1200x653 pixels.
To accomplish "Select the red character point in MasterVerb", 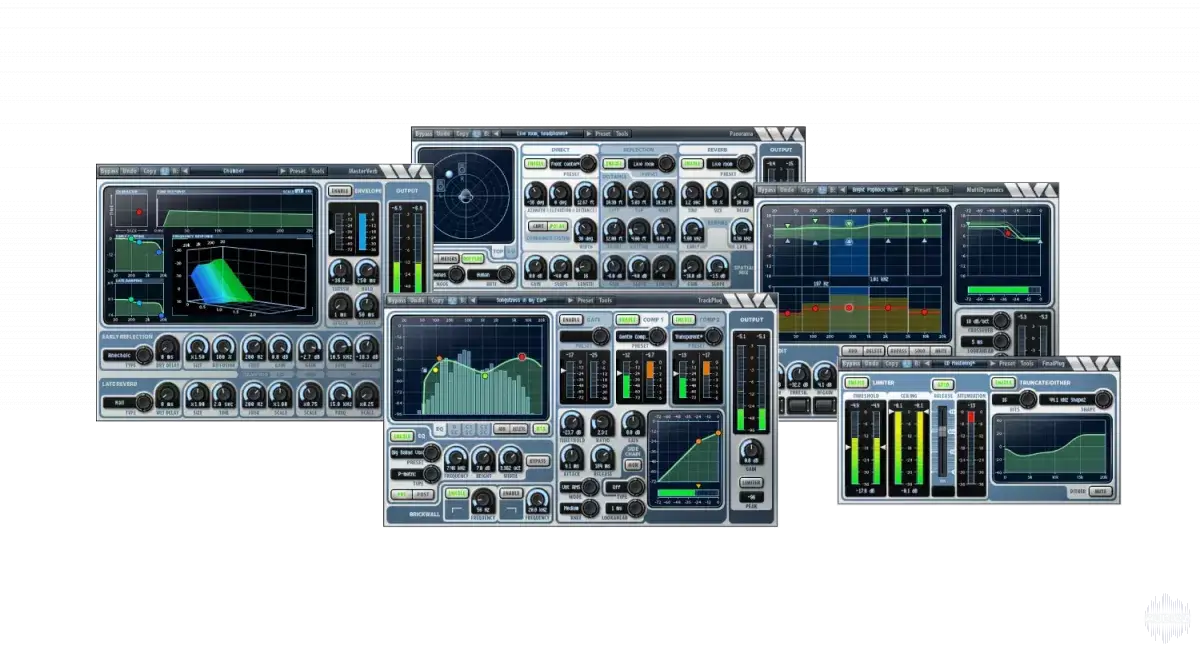I will pyautogui.click(x=139, y=212).
